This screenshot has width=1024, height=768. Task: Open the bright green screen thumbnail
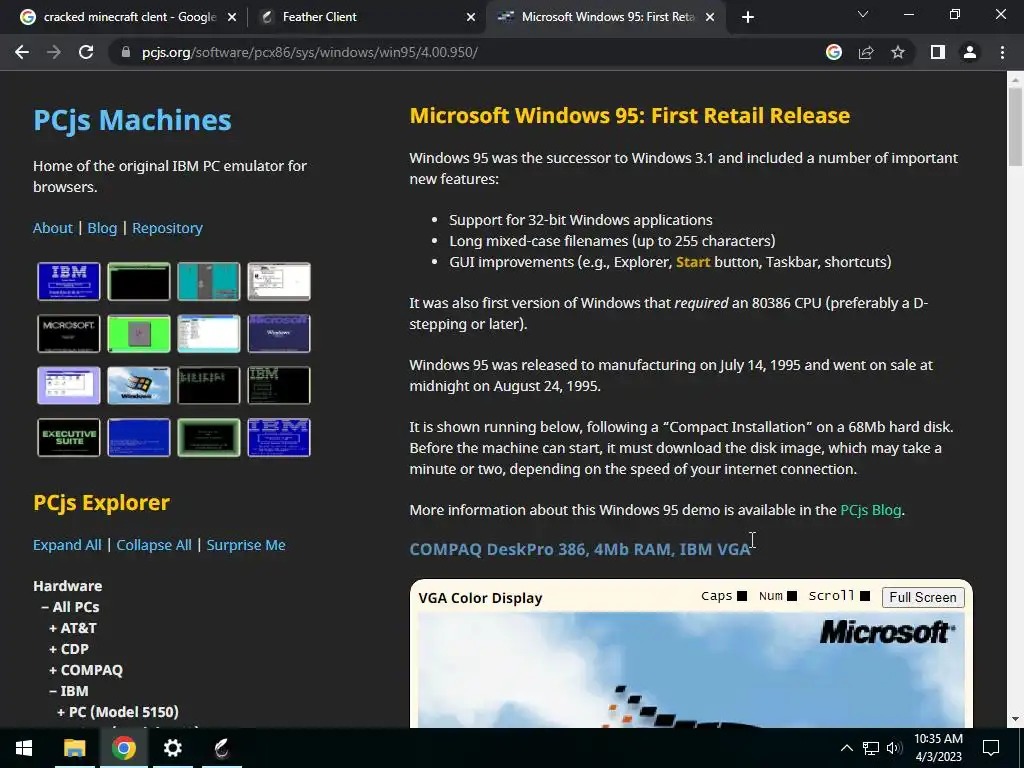click(138, 334)
